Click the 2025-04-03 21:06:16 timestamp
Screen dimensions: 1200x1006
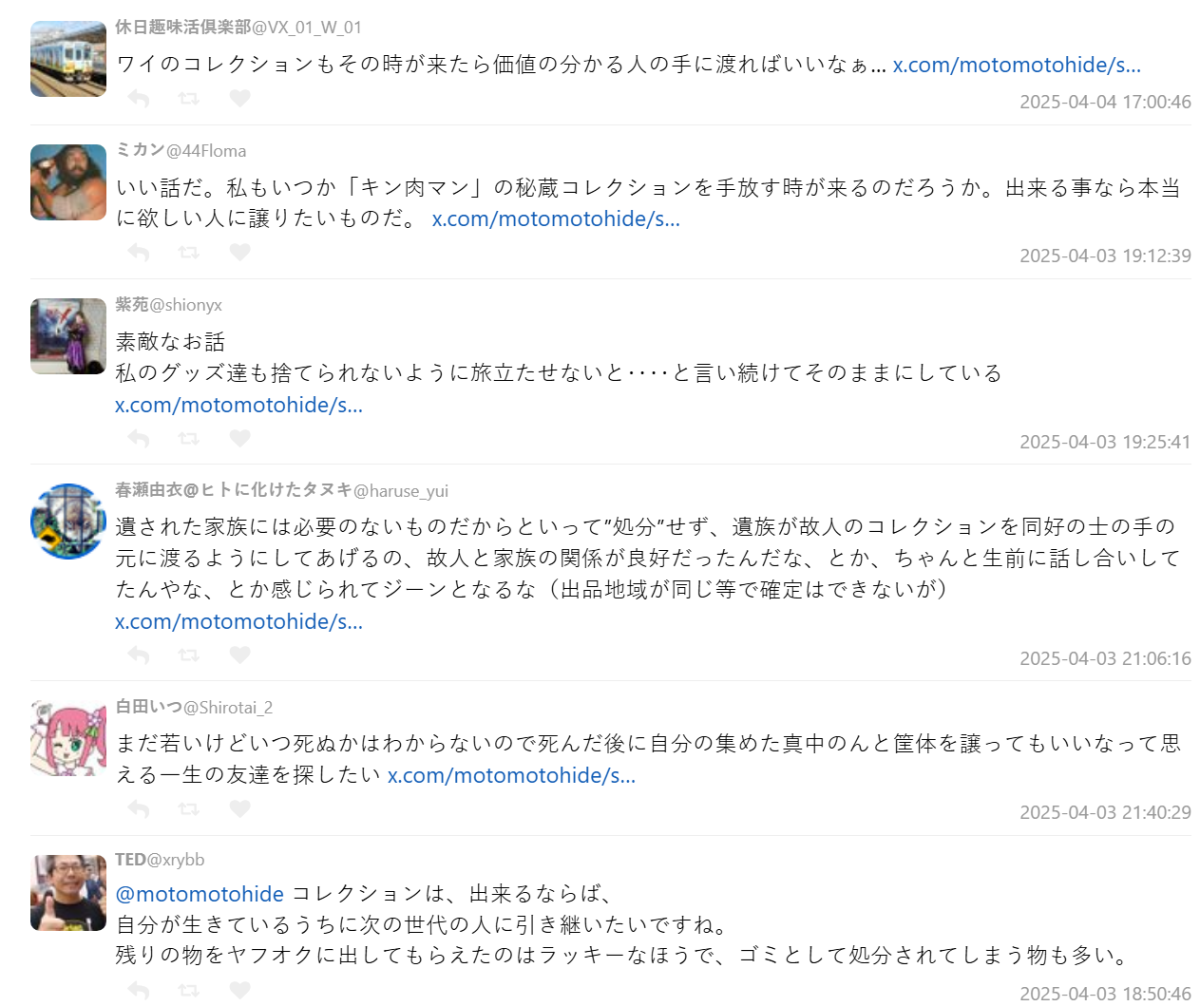(x=1105, y=659)
